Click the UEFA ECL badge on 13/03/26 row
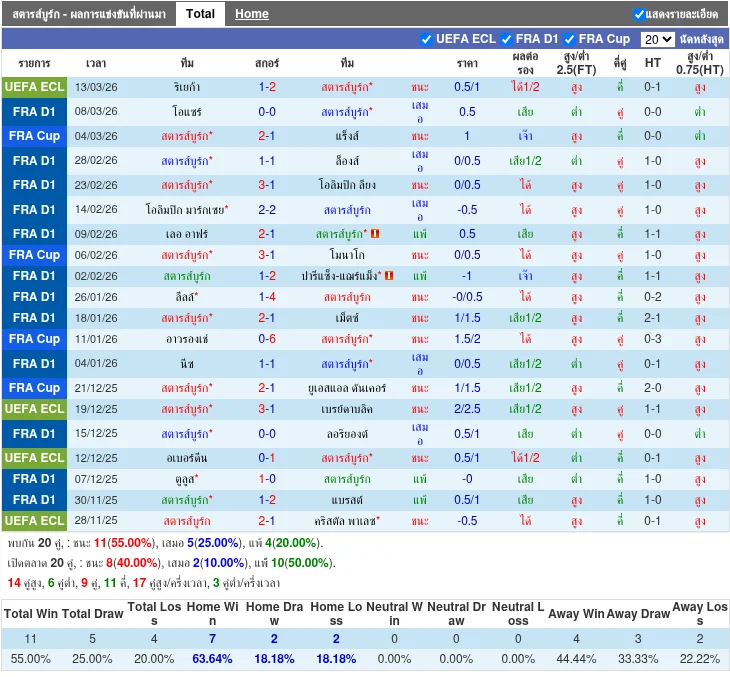 point(34,87)
